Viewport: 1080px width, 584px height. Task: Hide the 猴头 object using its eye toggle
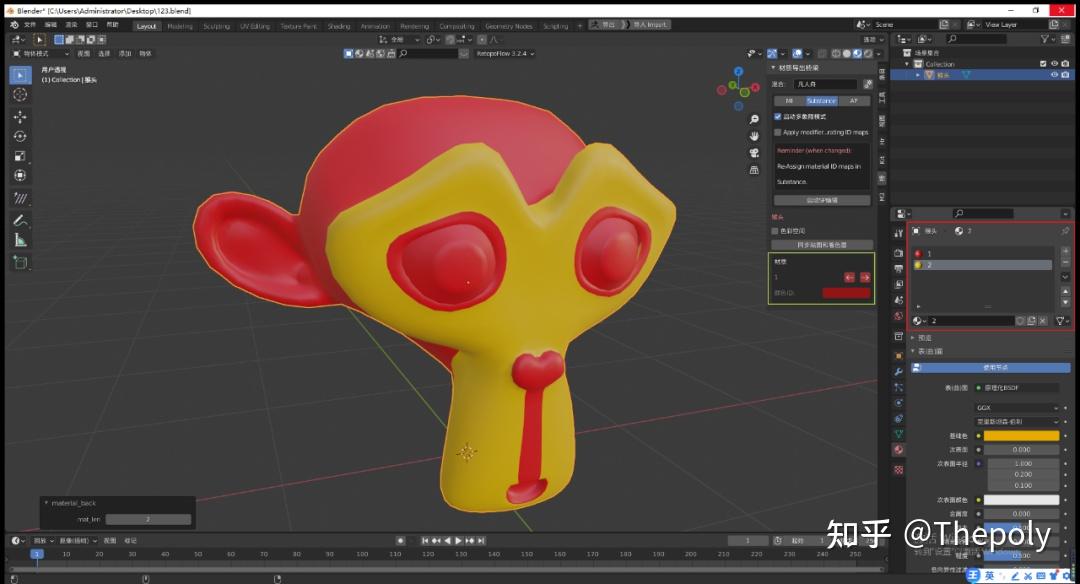tap(1053, 74)
